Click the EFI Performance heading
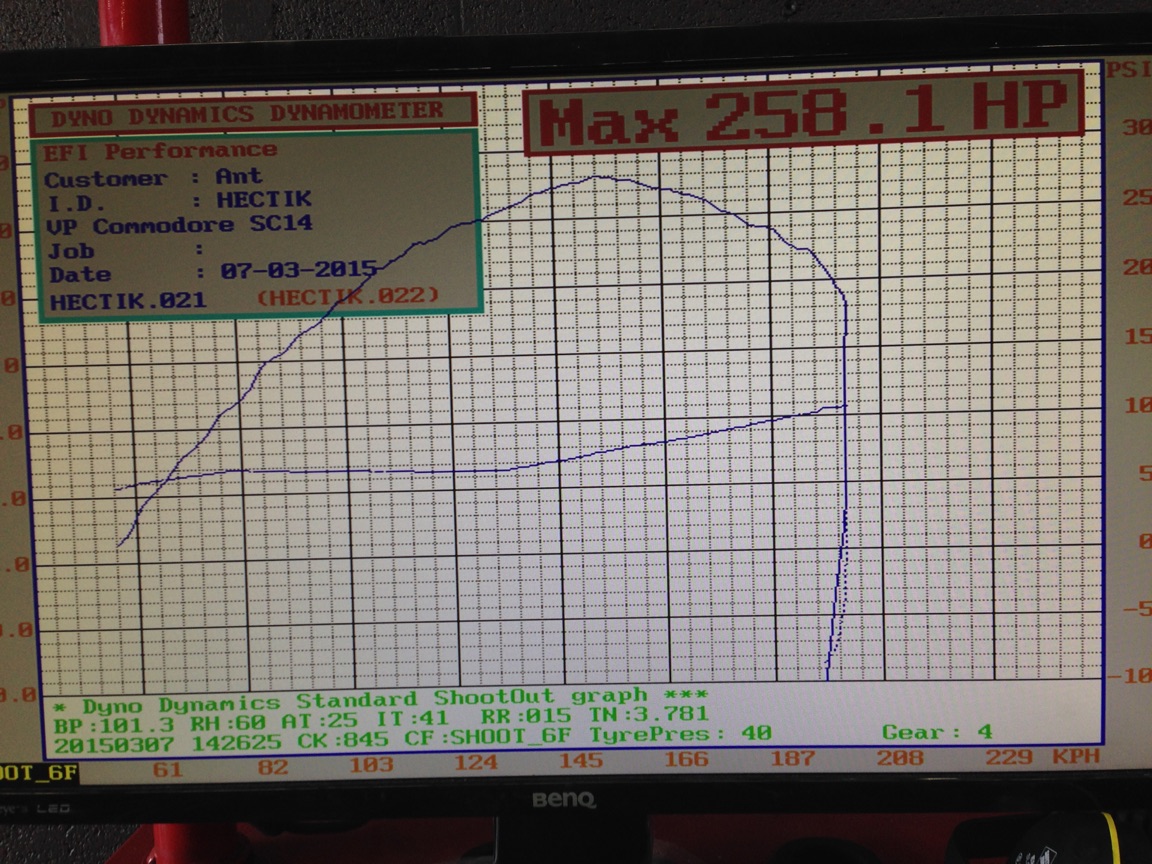The image size is (1152, 864). coord(160,151)
